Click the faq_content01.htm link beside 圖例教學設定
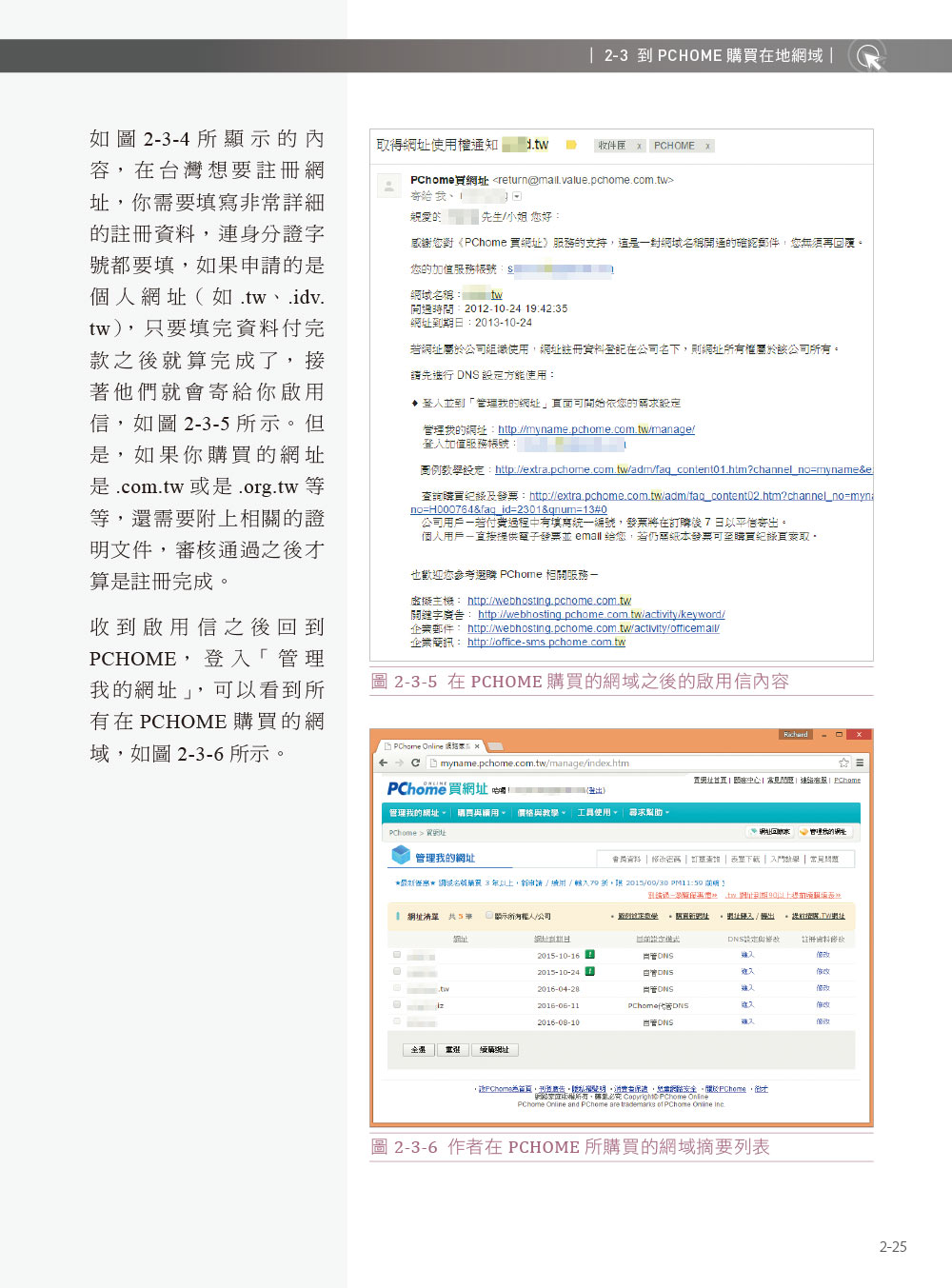 coord(684,469)
